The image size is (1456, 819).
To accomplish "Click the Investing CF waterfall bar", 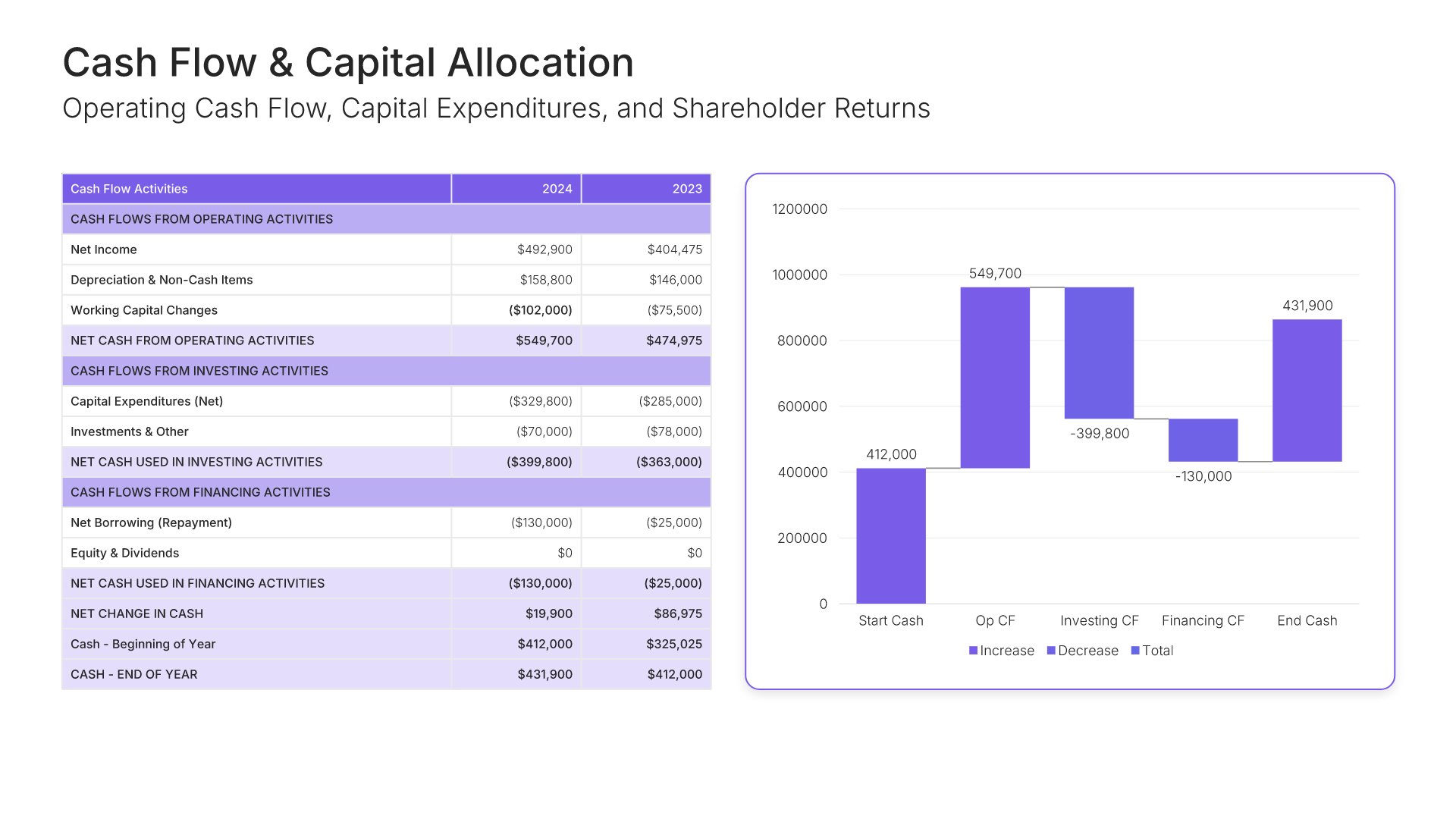I will (x=1099, y=353).
